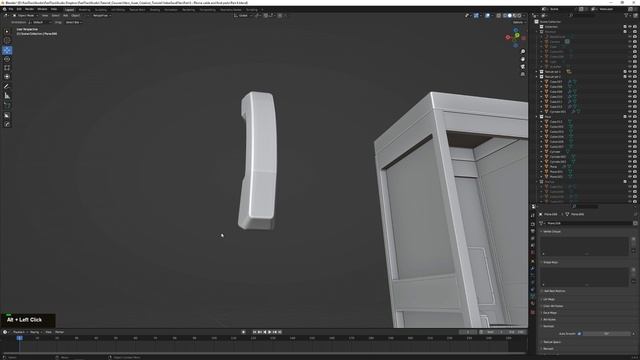This screenshot has height=360, width=640.
Task: Switch to the Modeling workspace tab
Action: (84, 9)
